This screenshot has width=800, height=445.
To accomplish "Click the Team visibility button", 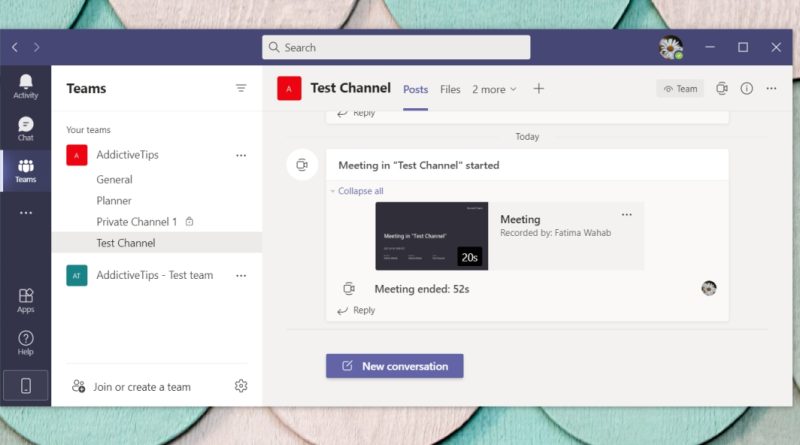I will [x=680, y=89].
